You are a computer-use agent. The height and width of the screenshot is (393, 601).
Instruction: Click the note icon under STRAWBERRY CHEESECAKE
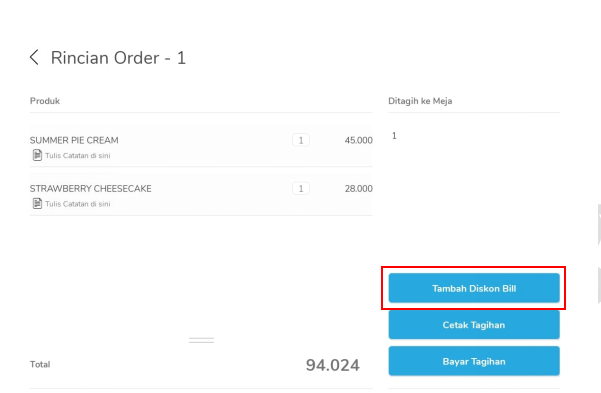[x=37, y=204]
